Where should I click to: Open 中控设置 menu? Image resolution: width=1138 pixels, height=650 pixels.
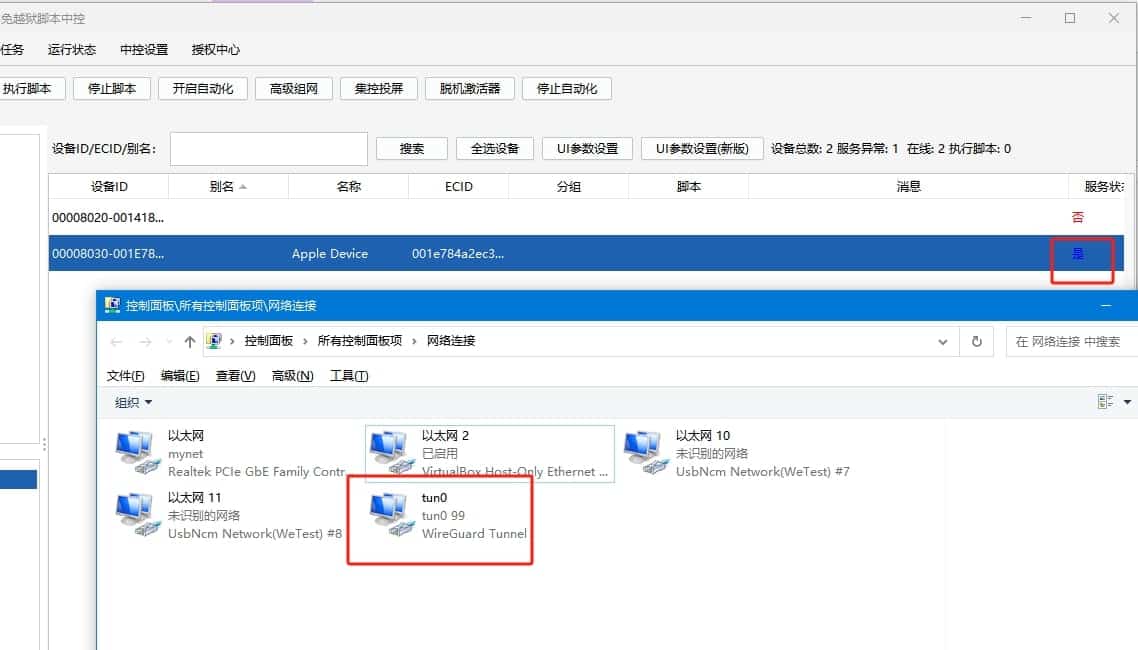pyautogui.click(x=144, y=49)
